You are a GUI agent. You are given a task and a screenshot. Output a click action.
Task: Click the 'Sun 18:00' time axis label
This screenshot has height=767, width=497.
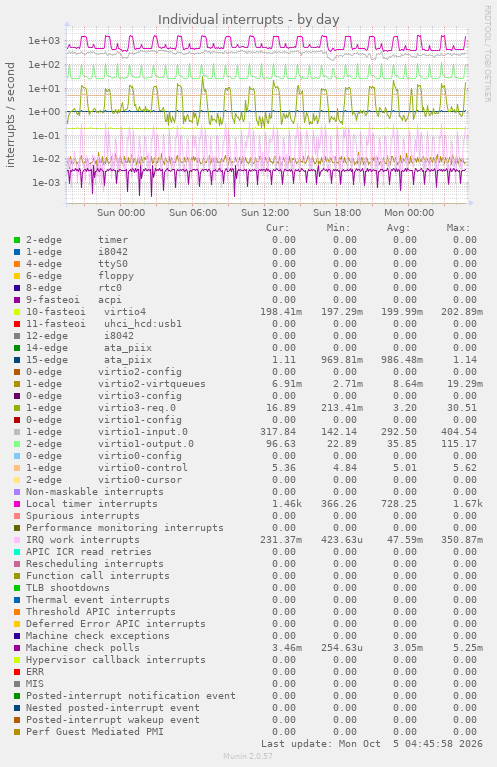point(337,213)
